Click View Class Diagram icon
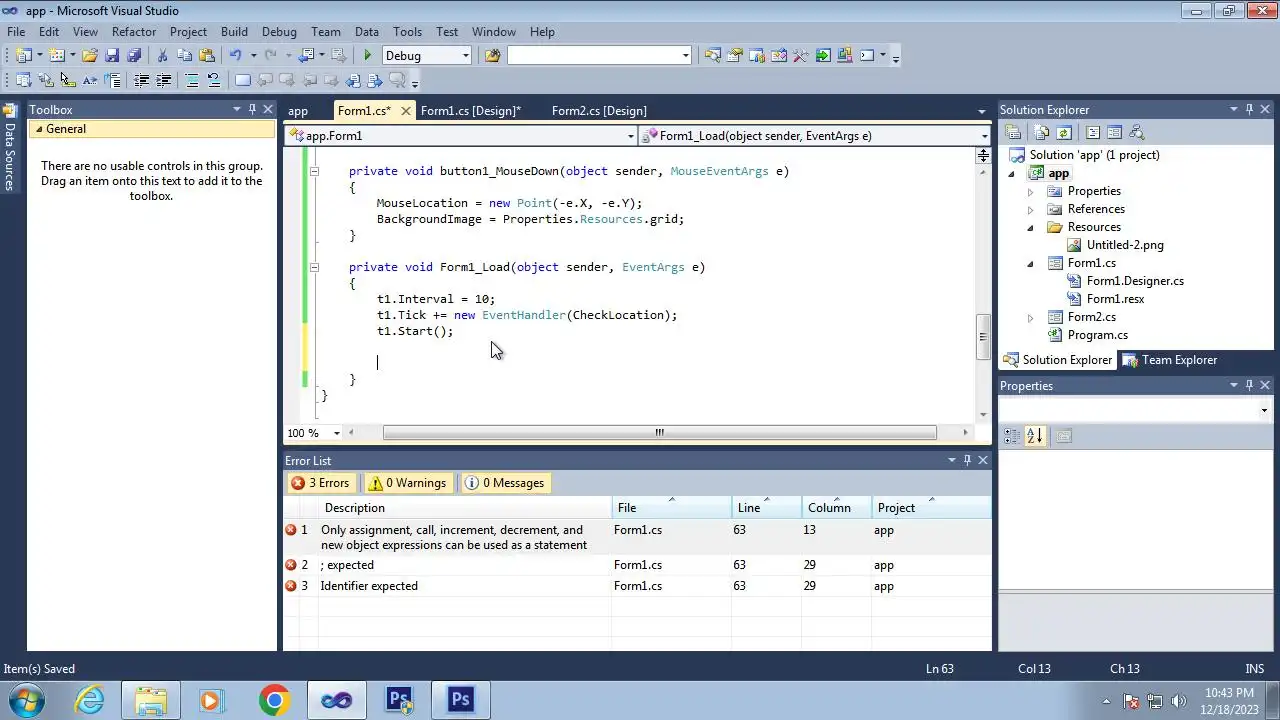1280x720 pixels. (1136, 132)
